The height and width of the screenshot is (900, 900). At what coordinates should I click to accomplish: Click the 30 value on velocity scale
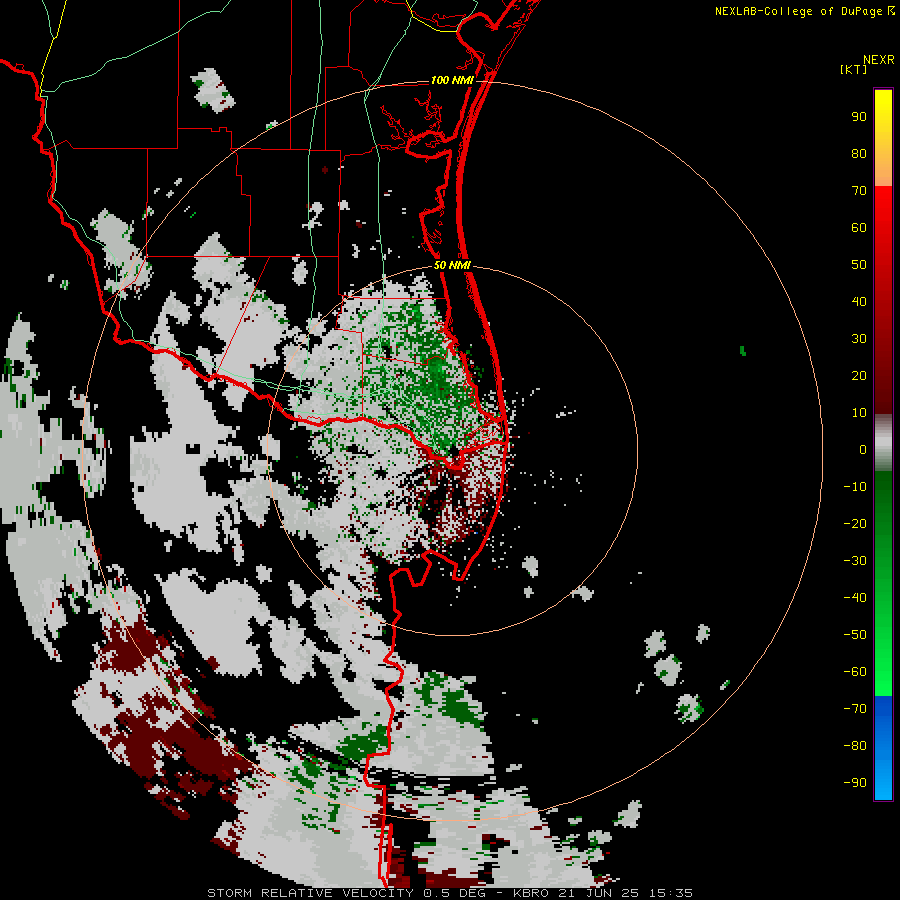pyautogui.click(x=859, y=339)
